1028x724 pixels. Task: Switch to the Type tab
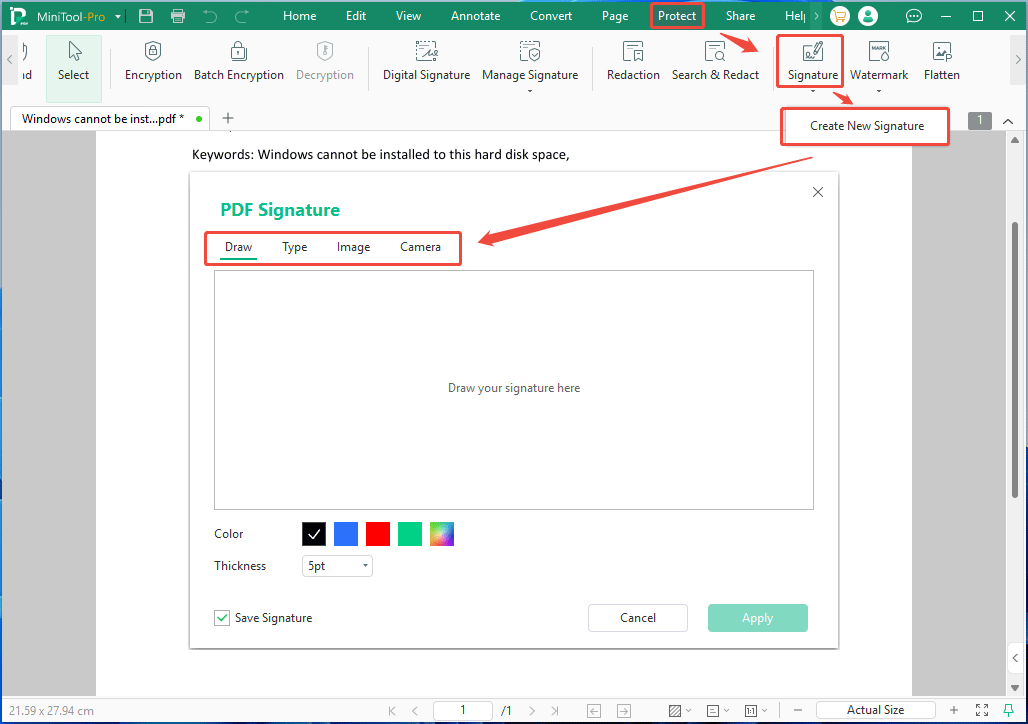294,247
